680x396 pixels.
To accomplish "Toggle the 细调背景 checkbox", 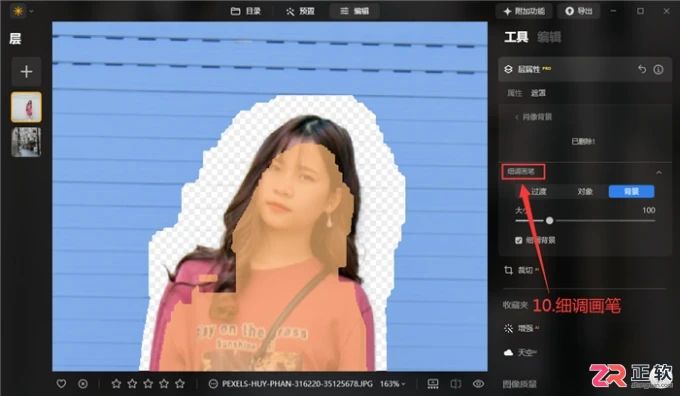I will tap(519, 240).
